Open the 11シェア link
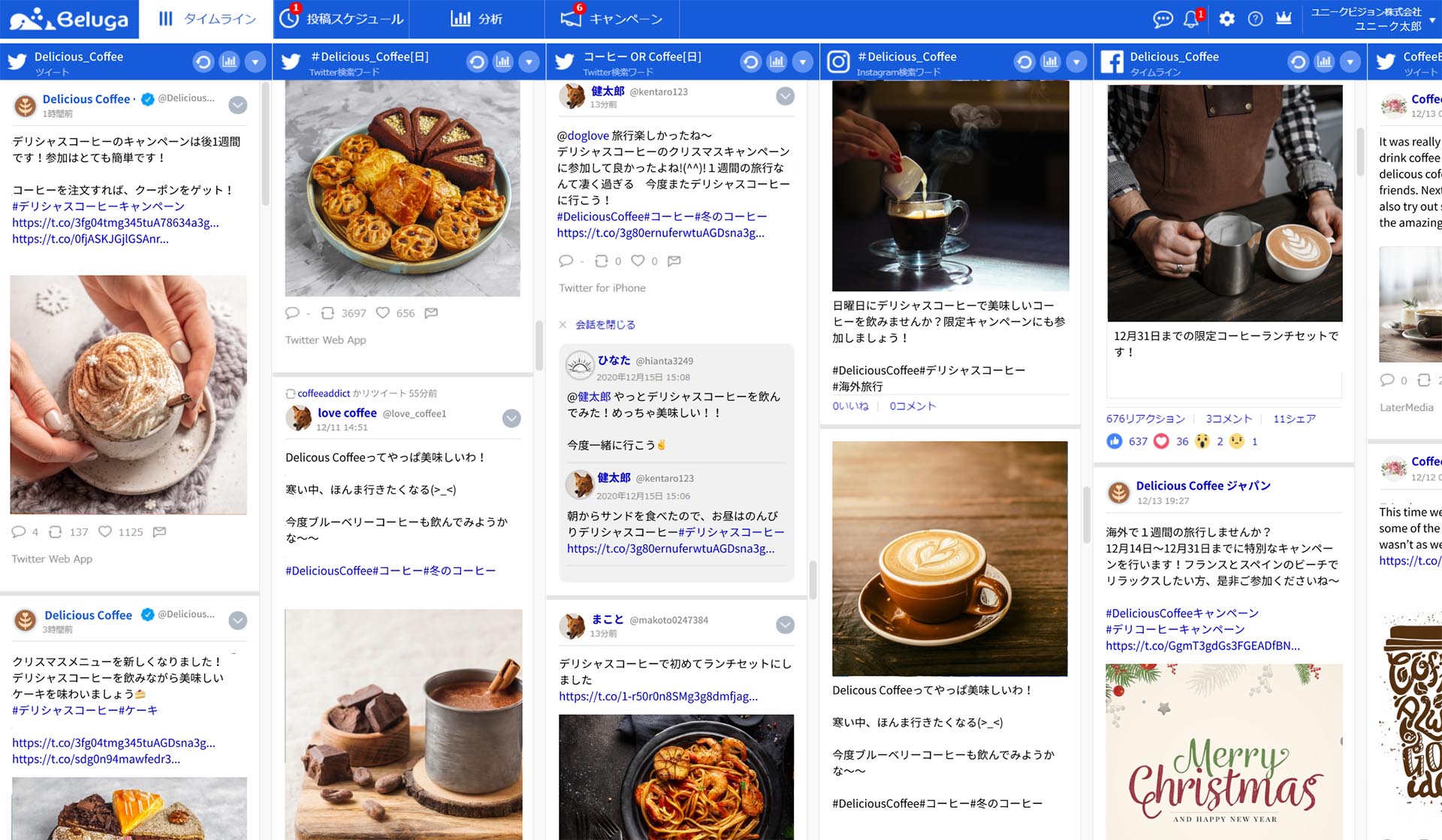 coord(1294,419)
